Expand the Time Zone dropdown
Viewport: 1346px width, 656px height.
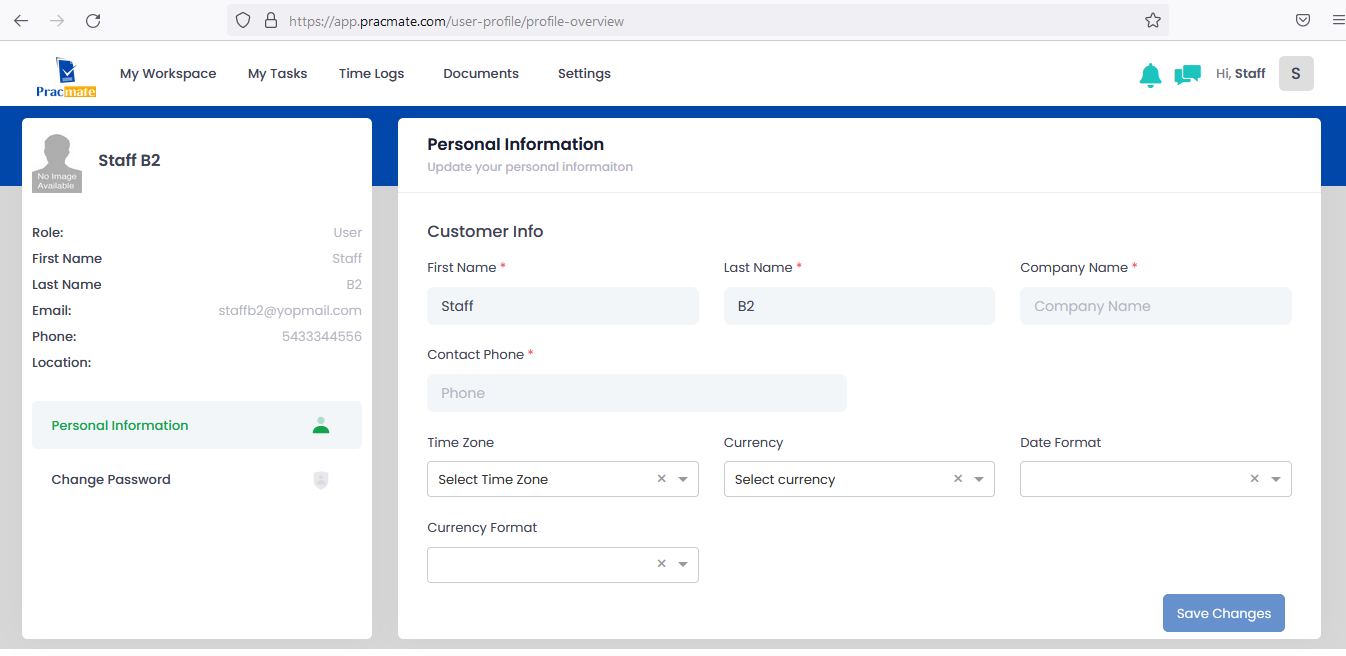(x=683, y=479)
